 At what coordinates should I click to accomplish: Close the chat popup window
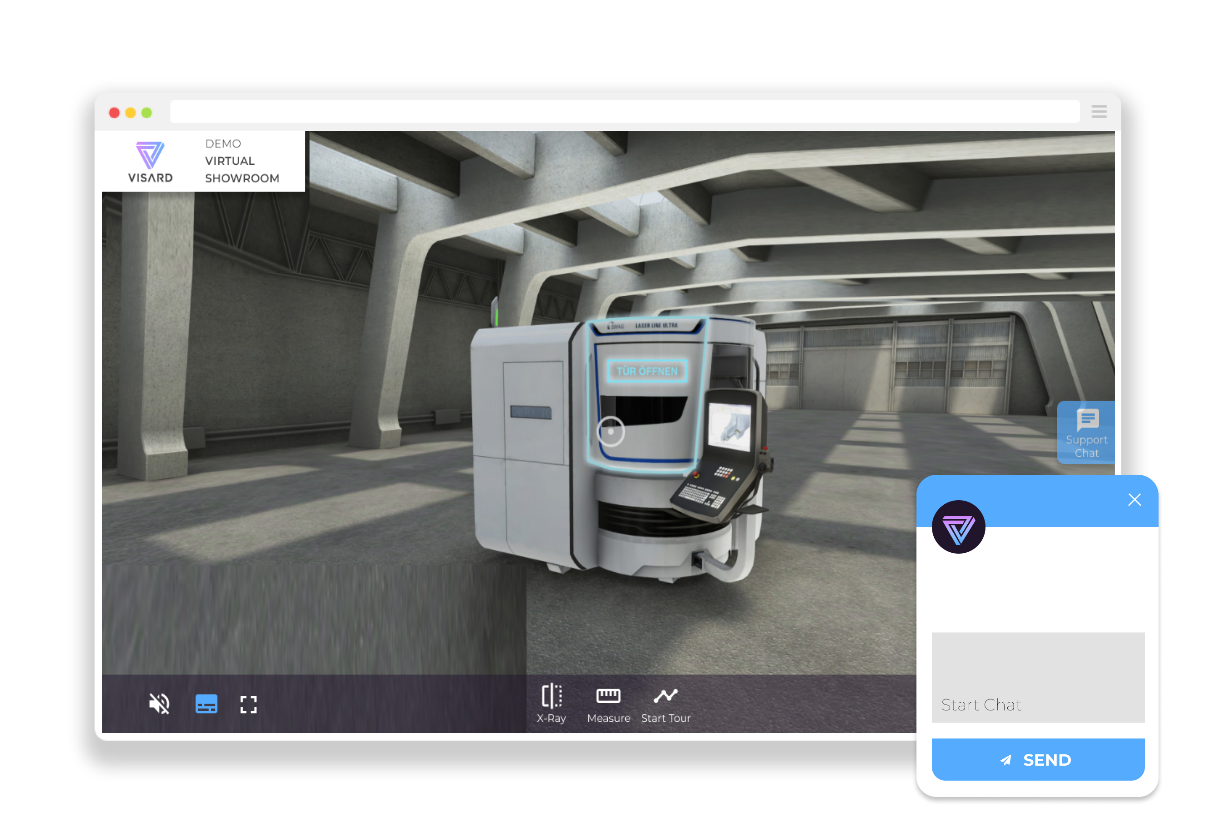[x=1134, y=500]
